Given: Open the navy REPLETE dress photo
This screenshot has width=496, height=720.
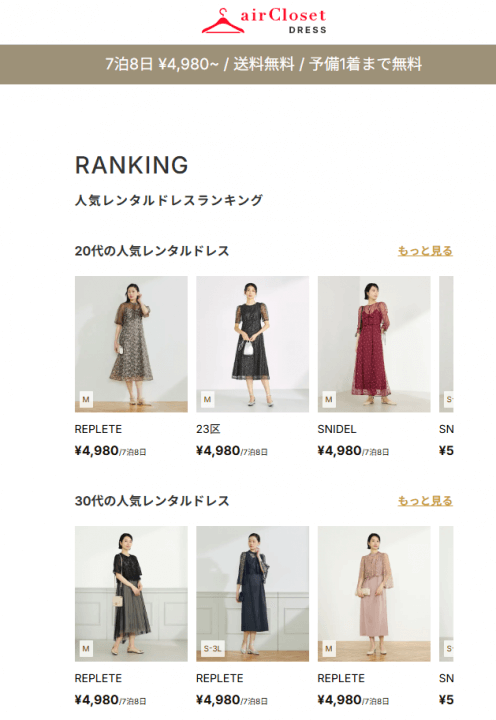Looking at the screenshot, I should click(x=253, y=594).
